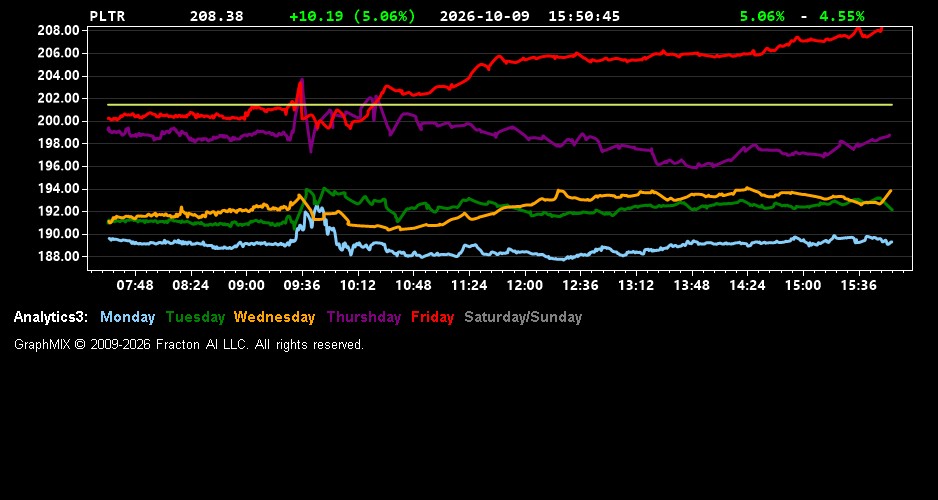Viewport: 938px width, 500px height.
Task: Click the 08:24 time axis label
Action: (191, 285)
